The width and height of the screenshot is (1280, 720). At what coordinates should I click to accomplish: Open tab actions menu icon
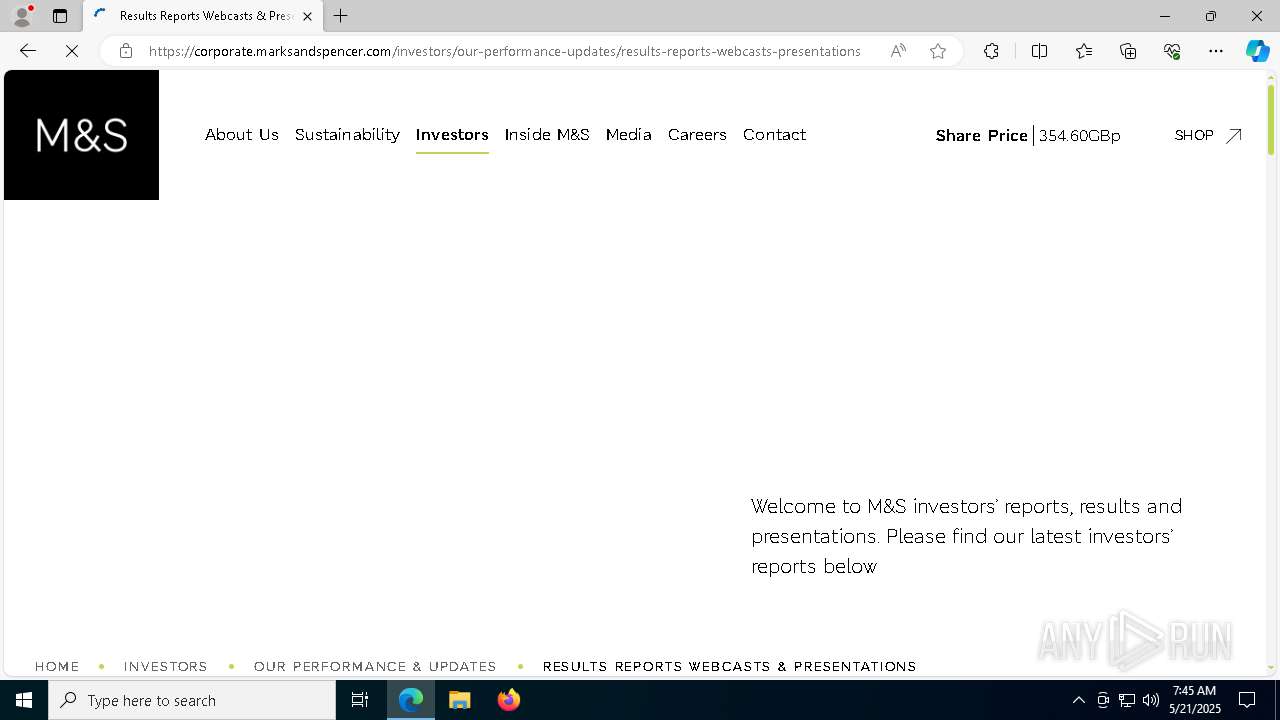pos(60,16)
